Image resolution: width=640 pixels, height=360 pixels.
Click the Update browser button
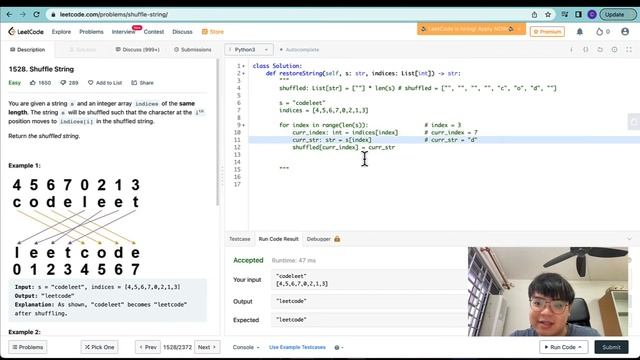[618, 14]
